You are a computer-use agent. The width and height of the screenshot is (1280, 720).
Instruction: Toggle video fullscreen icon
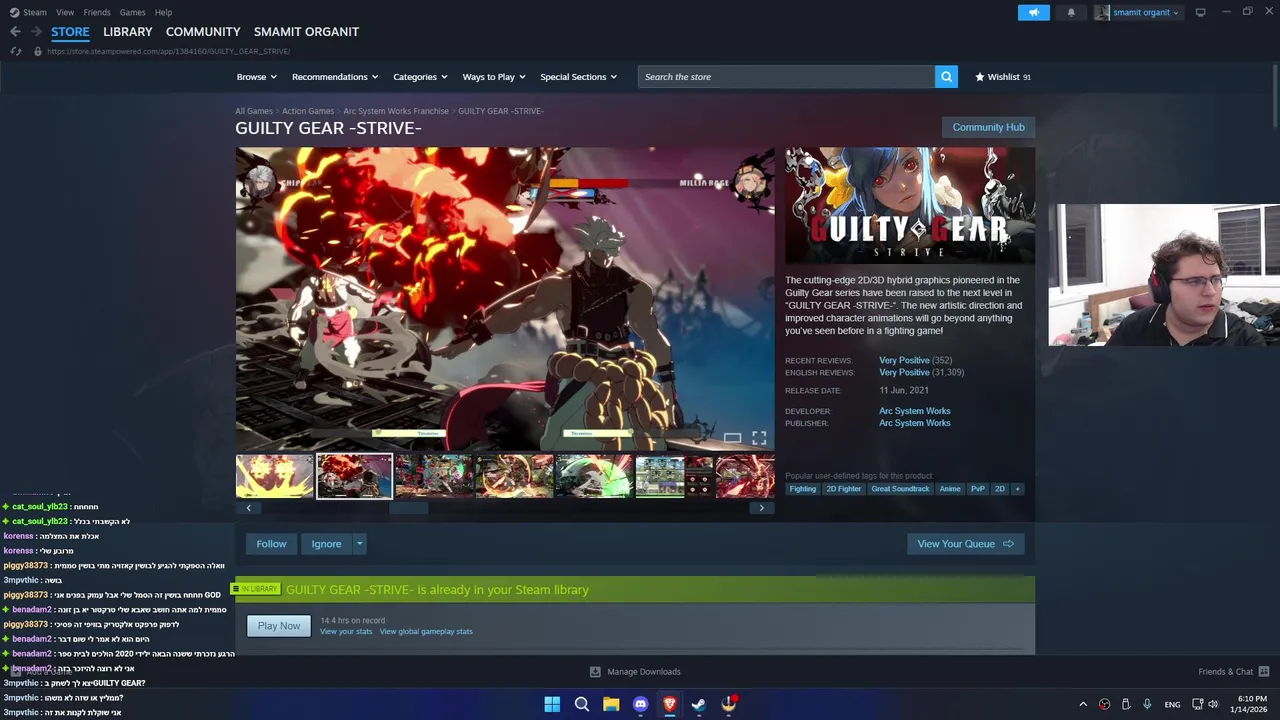(x=759, y=438)
